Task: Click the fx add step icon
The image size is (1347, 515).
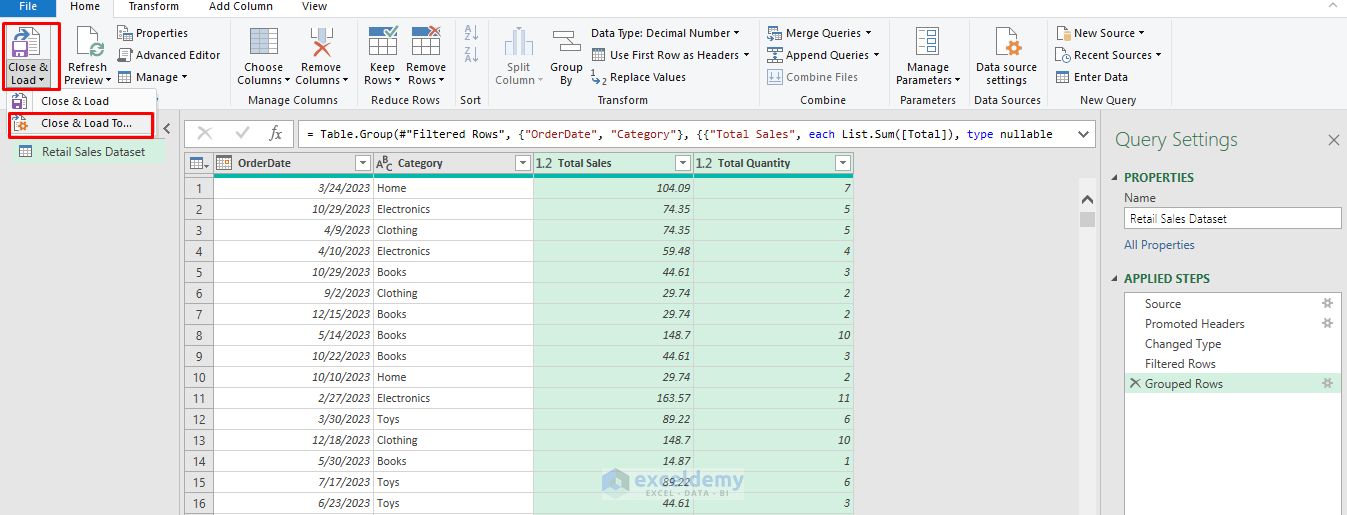Action: click(276, 133)
